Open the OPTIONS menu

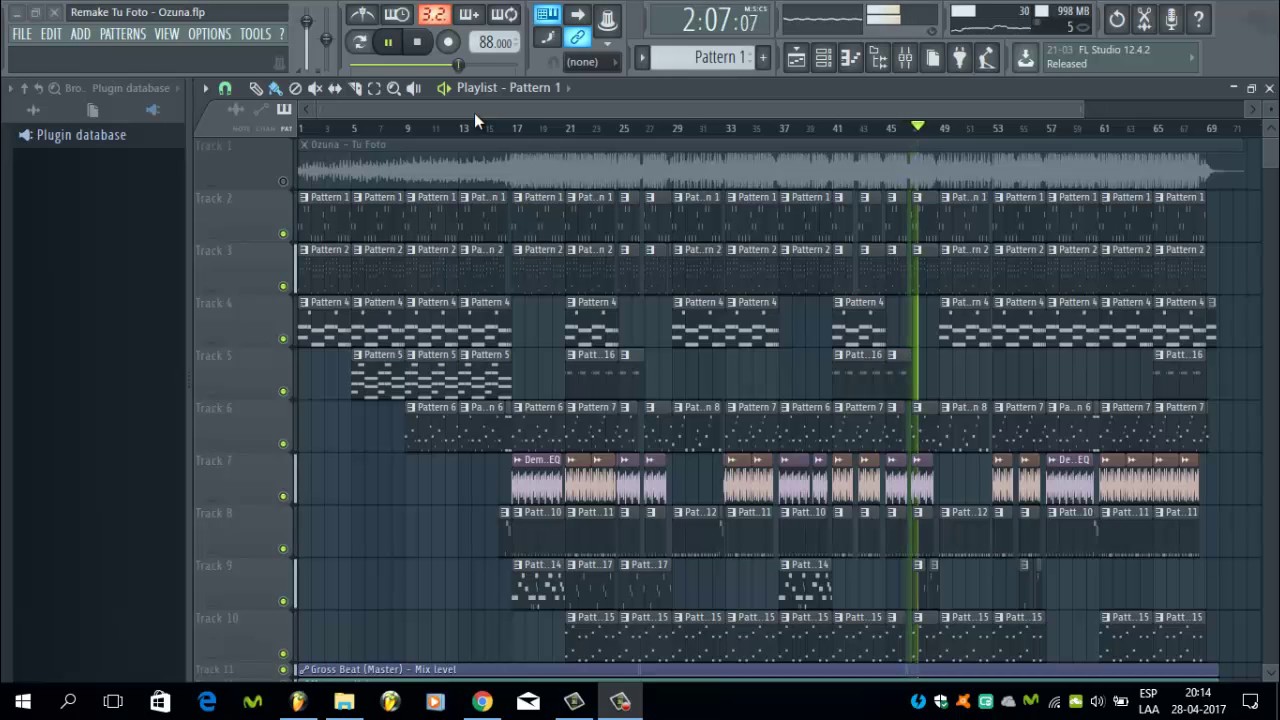pos(210,34)
